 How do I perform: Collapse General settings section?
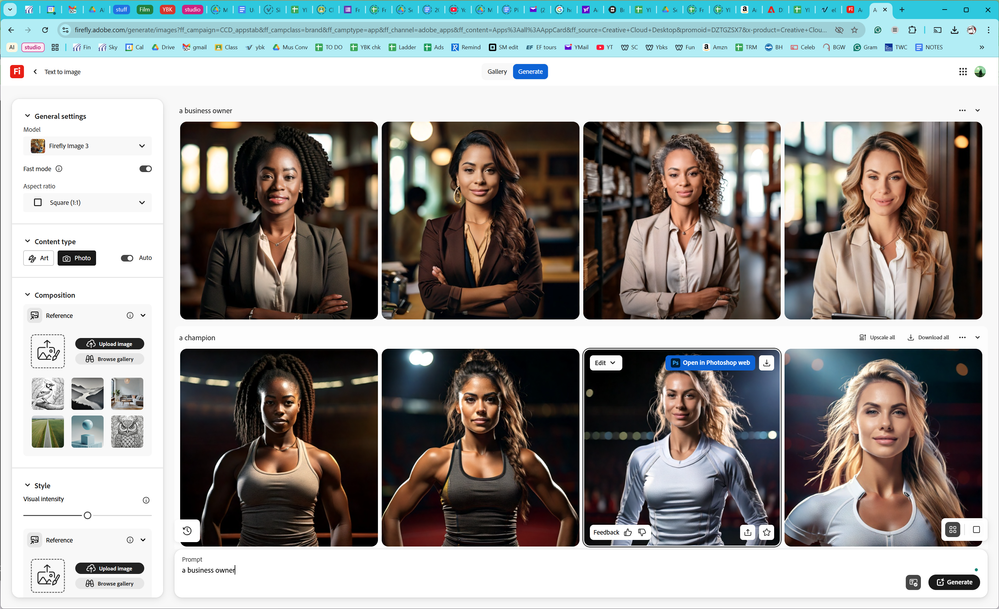(x=27, y=116)
